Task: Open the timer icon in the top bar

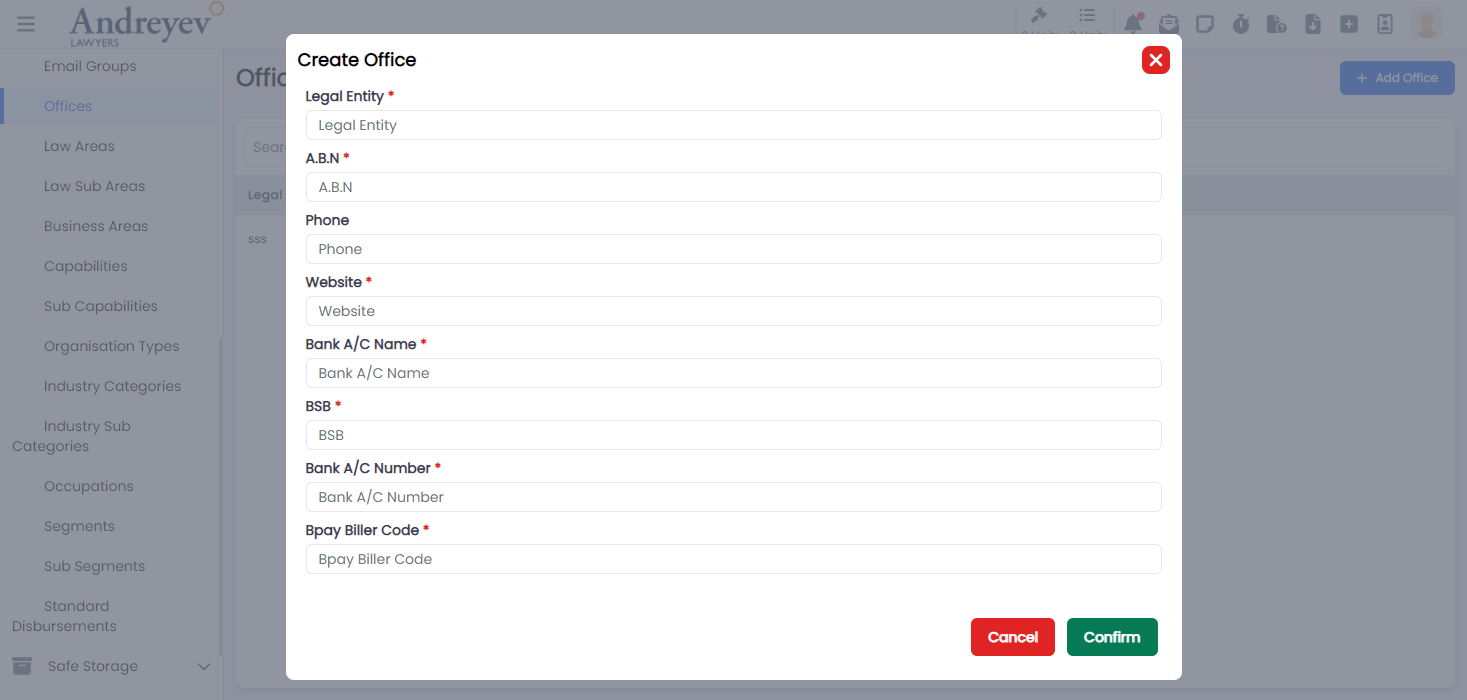Action: [x=1241, y=22]
